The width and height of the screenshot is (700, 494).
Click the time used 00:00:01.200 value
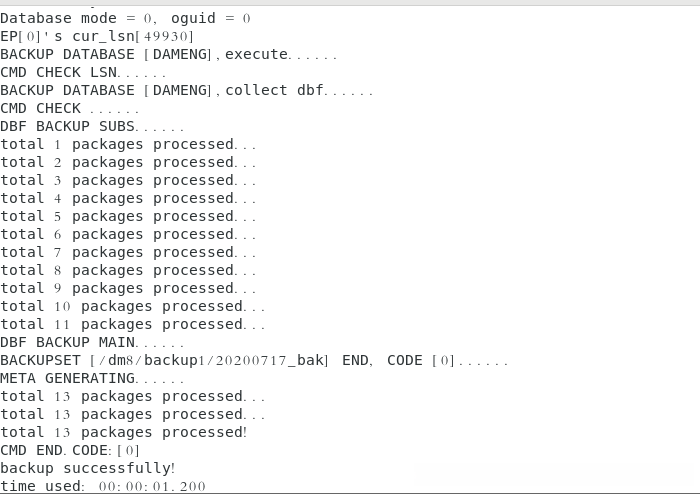(x=152, y=486)
